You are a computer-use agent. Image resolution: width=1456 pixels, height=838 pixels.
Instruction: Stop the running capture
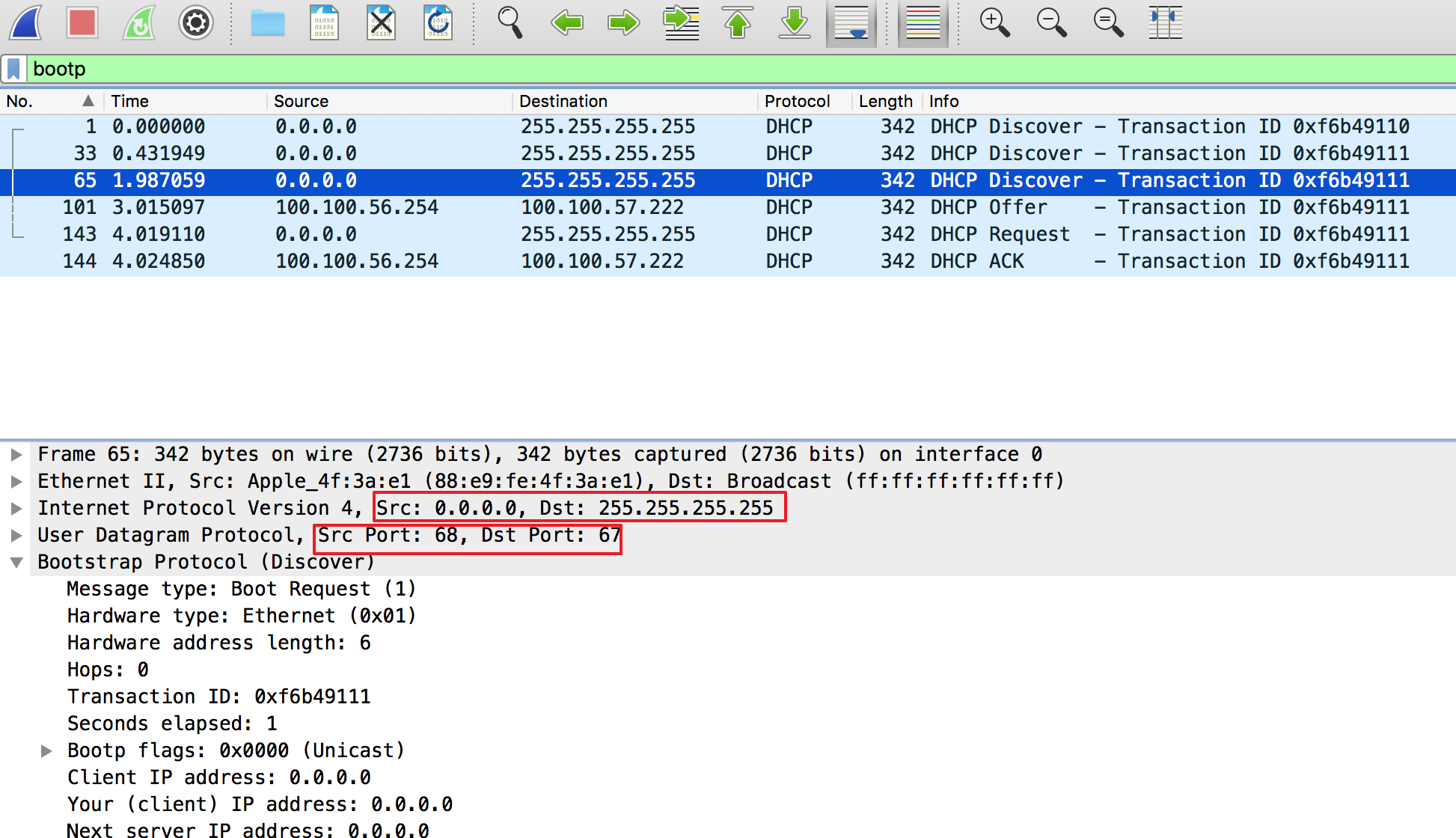click(x=82, y=22)
